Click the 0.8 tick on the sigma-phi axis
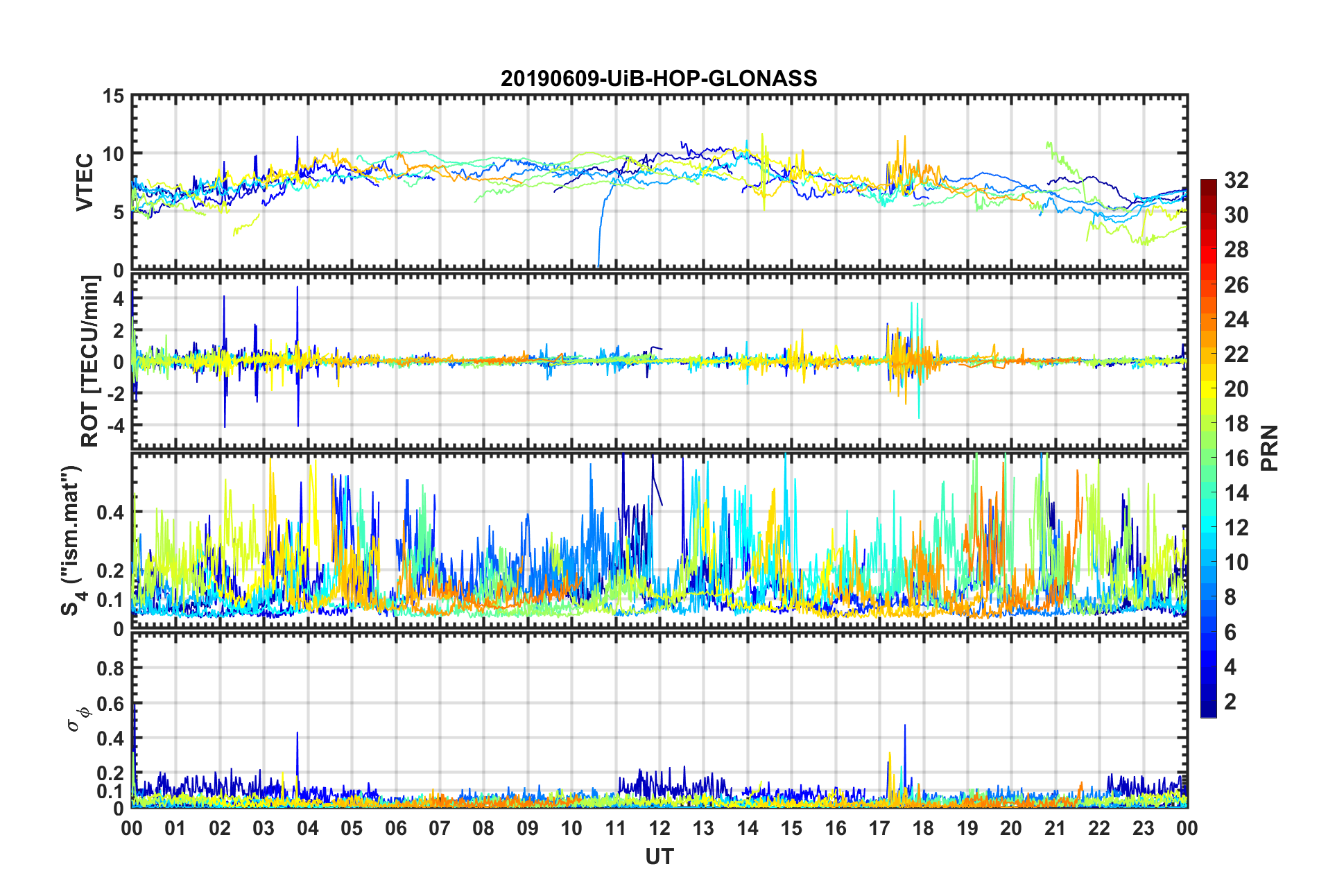Viewport: 1319px width, 896px height. [x=110, y=669]
